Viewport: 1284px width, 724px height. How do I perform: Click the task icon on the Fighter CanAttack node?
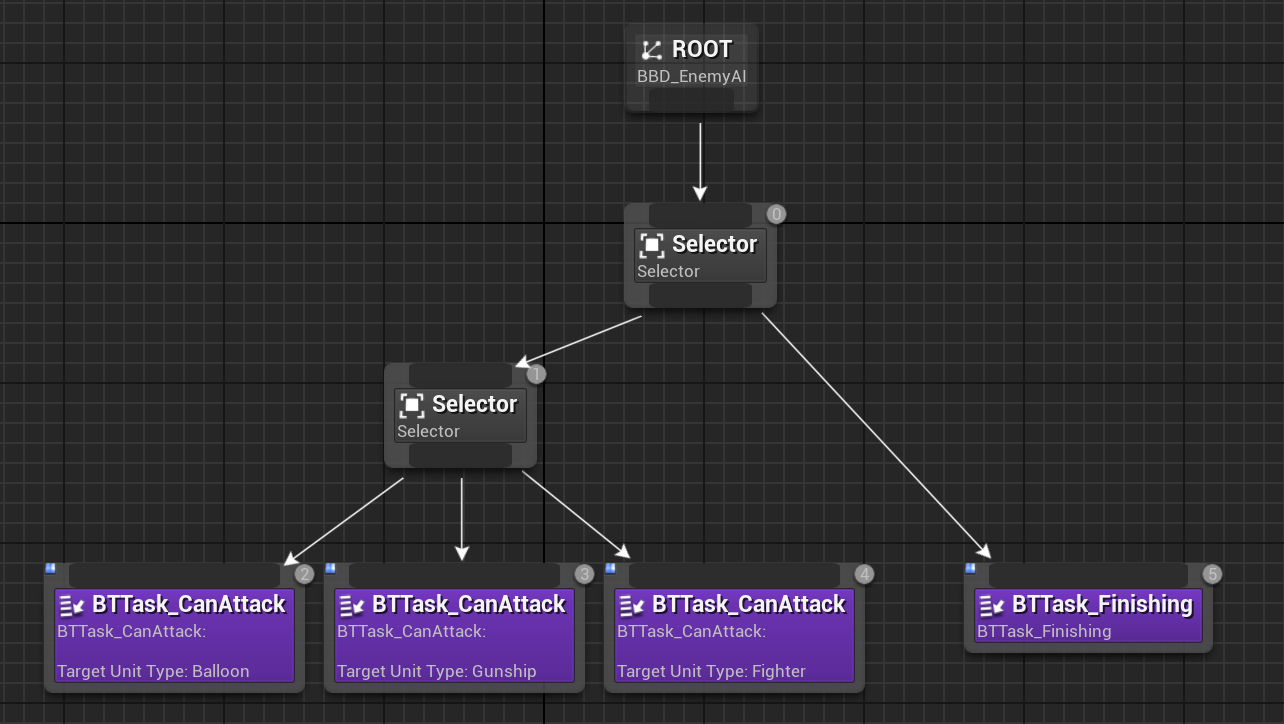click(x=632, y=605)
